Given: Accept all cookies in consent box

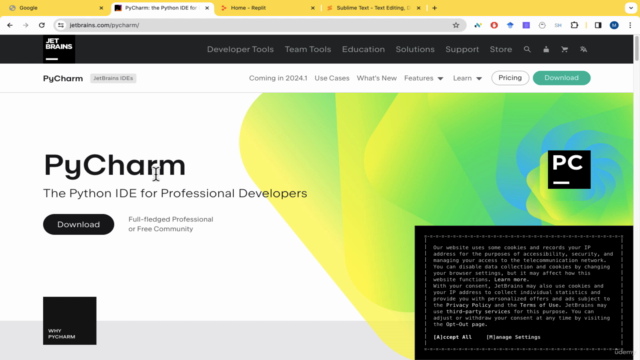Looking at the screenshot, I should (x=452, y=337).
